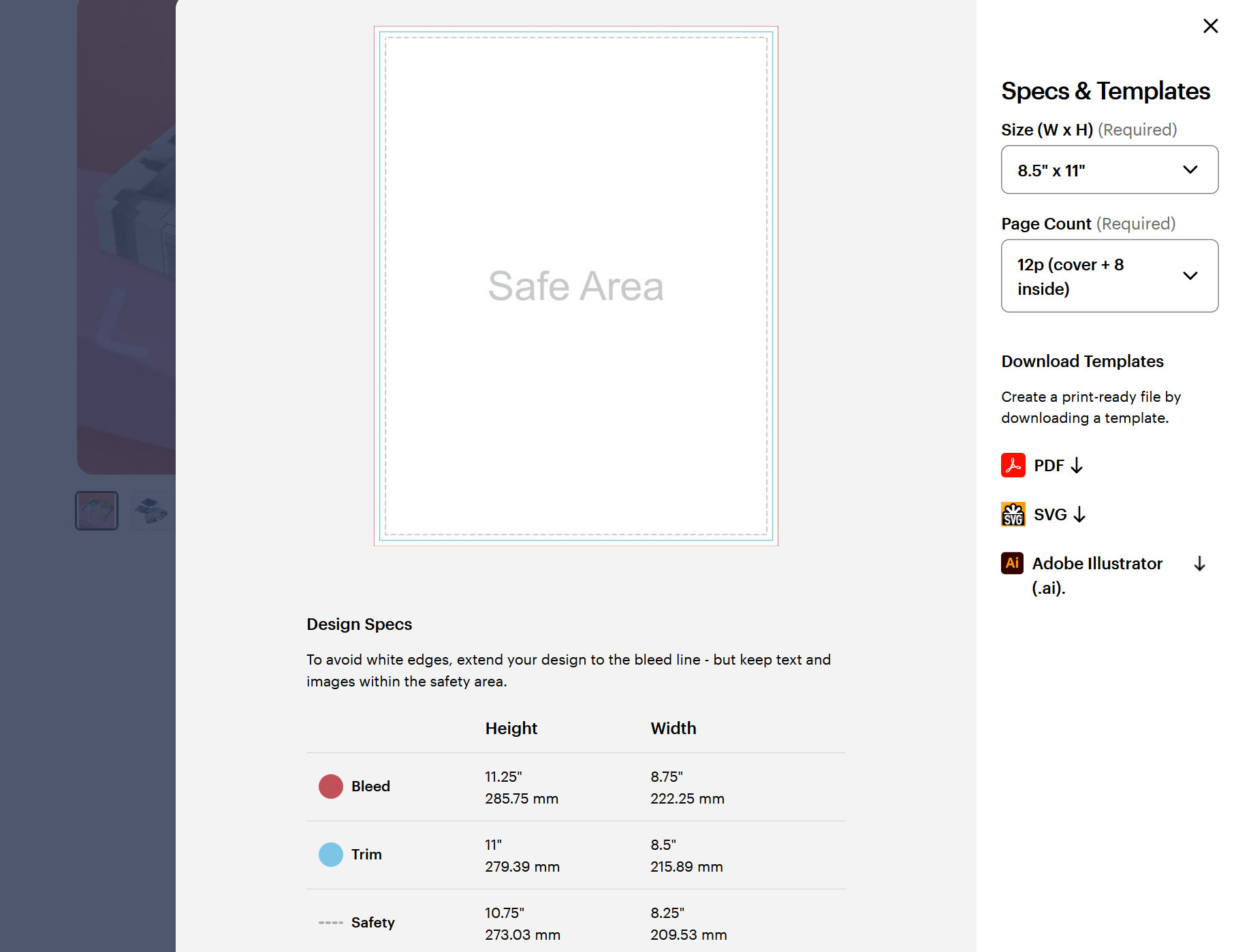Click the Height column header
The height and width of the screenshot is (952, 1236).
[x=511, y=728]
